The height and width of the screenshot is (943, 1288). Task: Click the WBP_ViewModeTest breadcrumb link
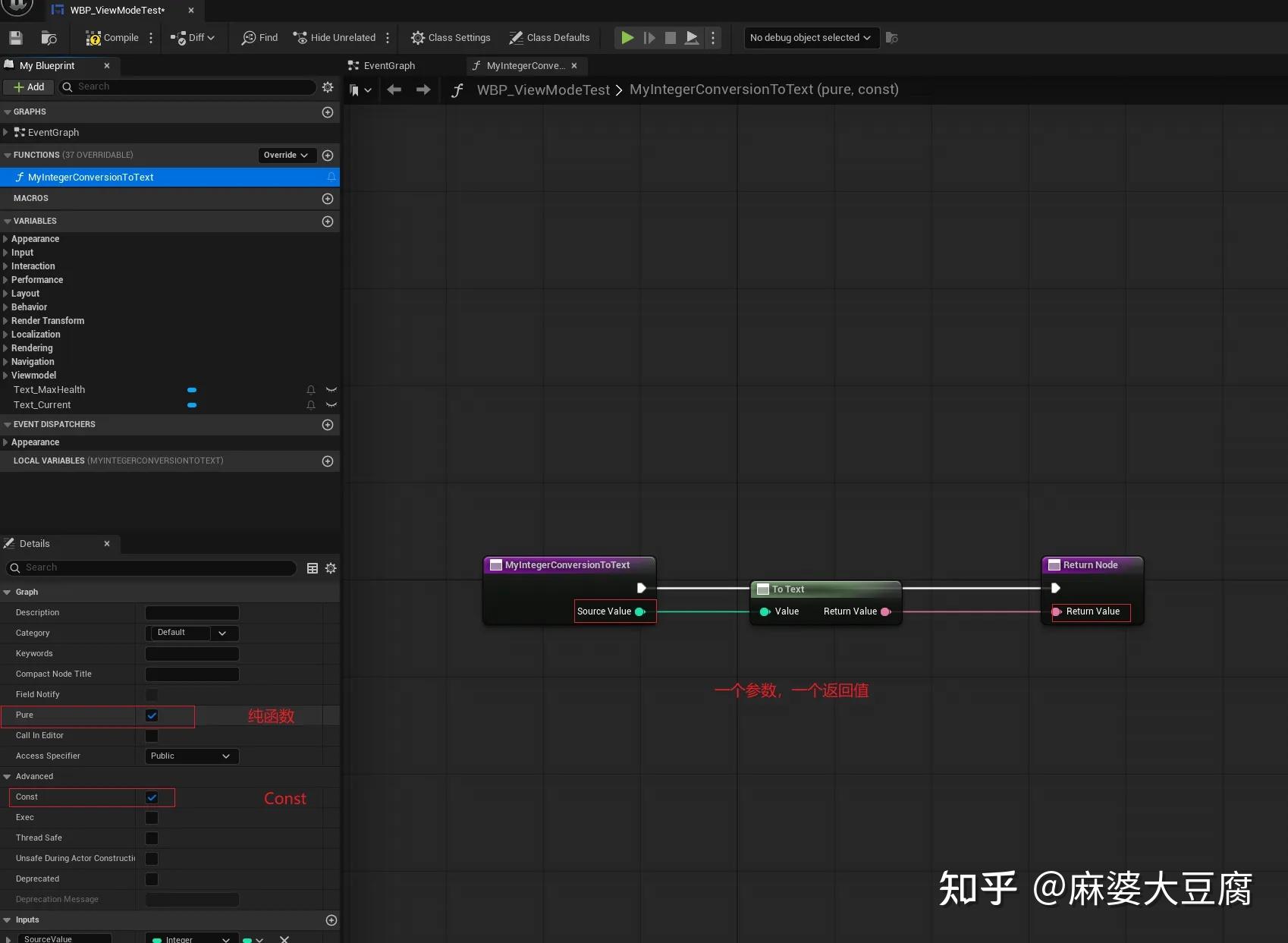pos(543,90)
